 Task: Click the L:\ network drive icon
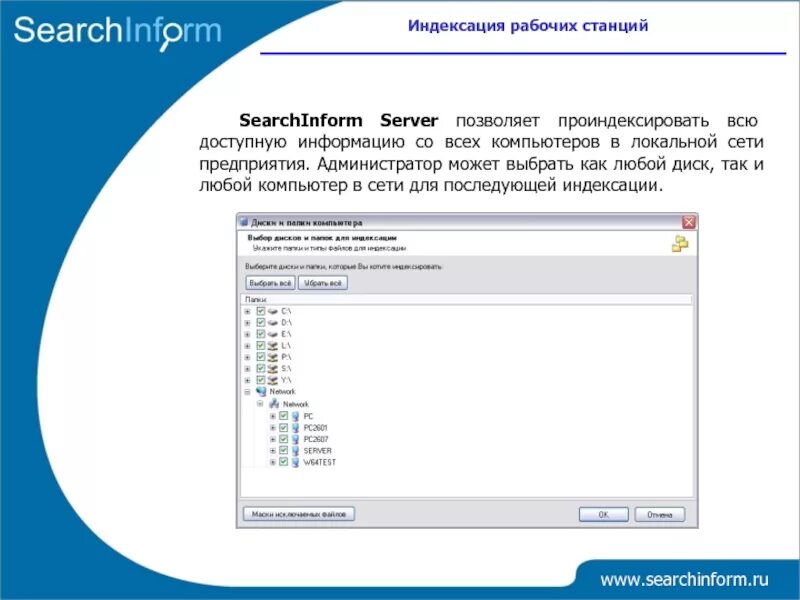point(272,346)
